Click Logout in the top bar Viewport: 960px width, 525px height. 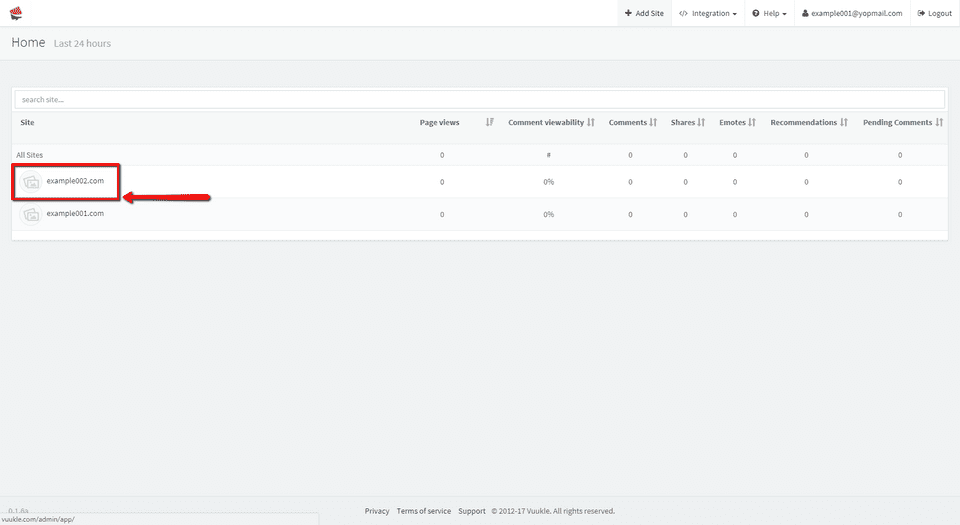tap(935, 14)
